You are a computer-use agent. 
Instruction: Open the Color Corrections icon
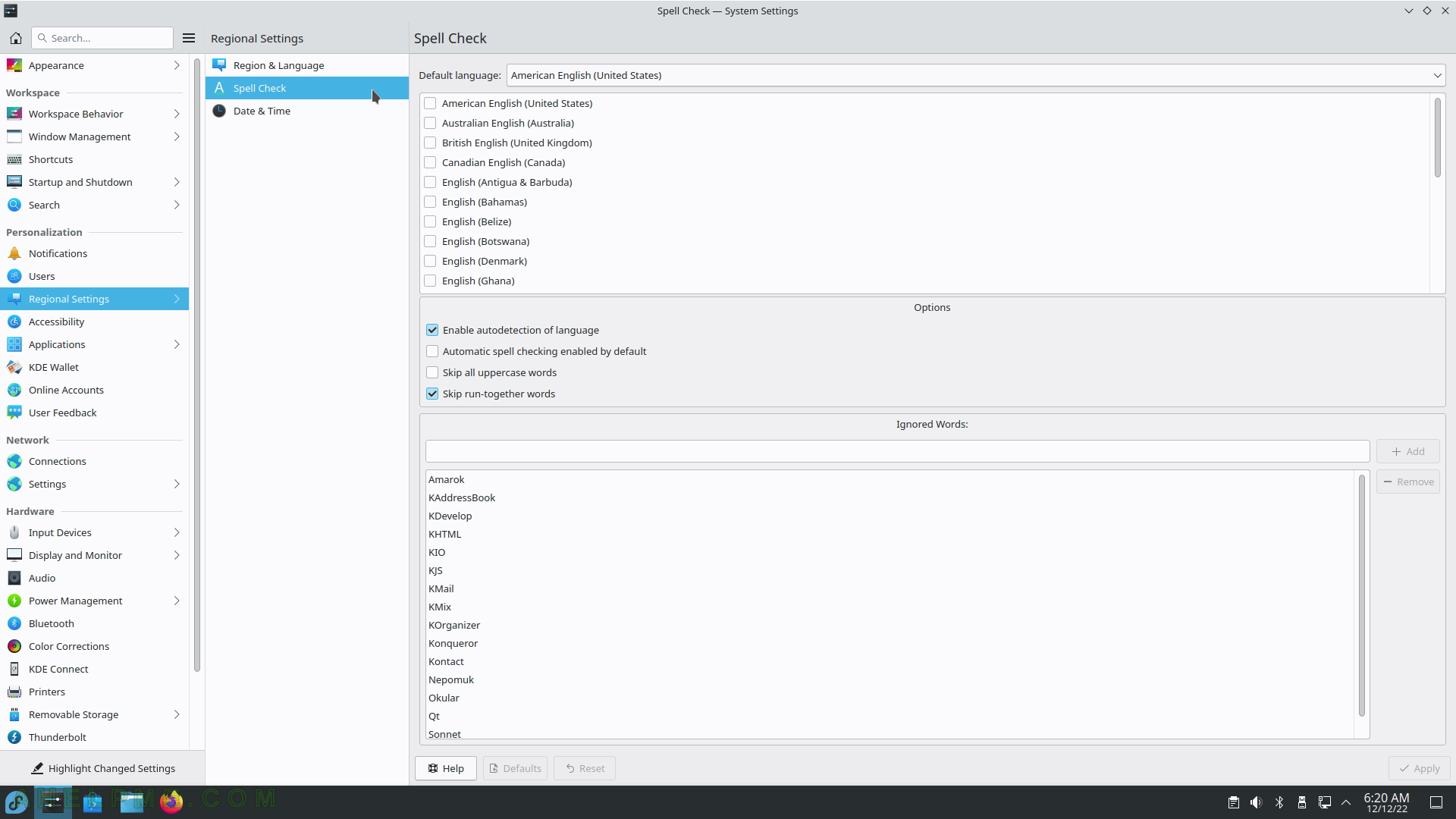point(14,646)
